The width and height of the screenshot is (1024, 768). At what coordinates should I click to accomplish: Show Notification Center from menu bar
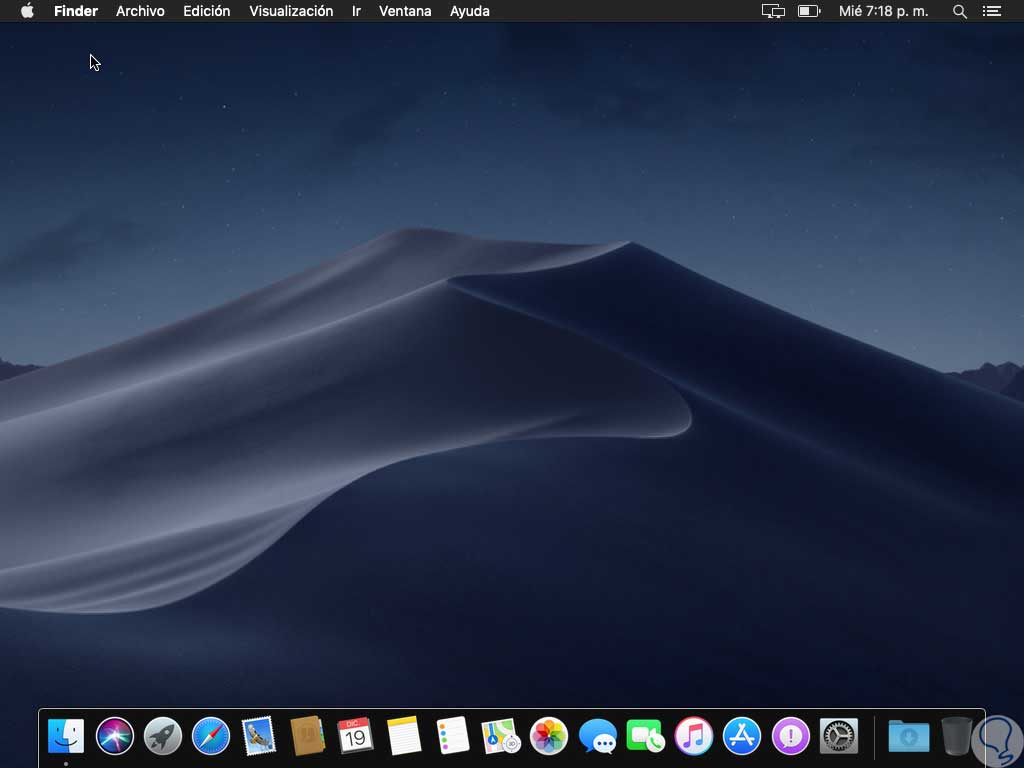(x=992, y=11)
